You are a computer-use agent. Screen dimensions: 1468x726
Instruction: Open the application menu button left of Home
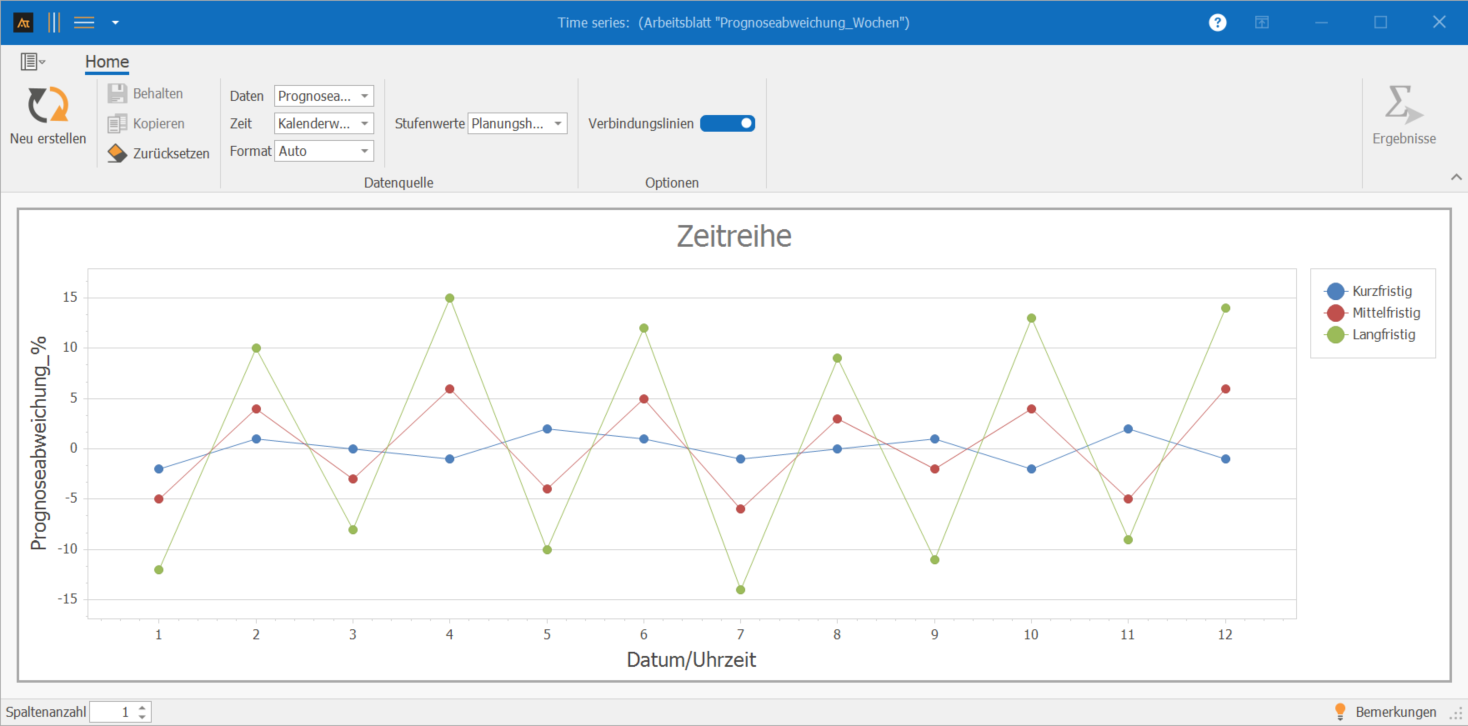pyautogui.click(x=33, y=62)
